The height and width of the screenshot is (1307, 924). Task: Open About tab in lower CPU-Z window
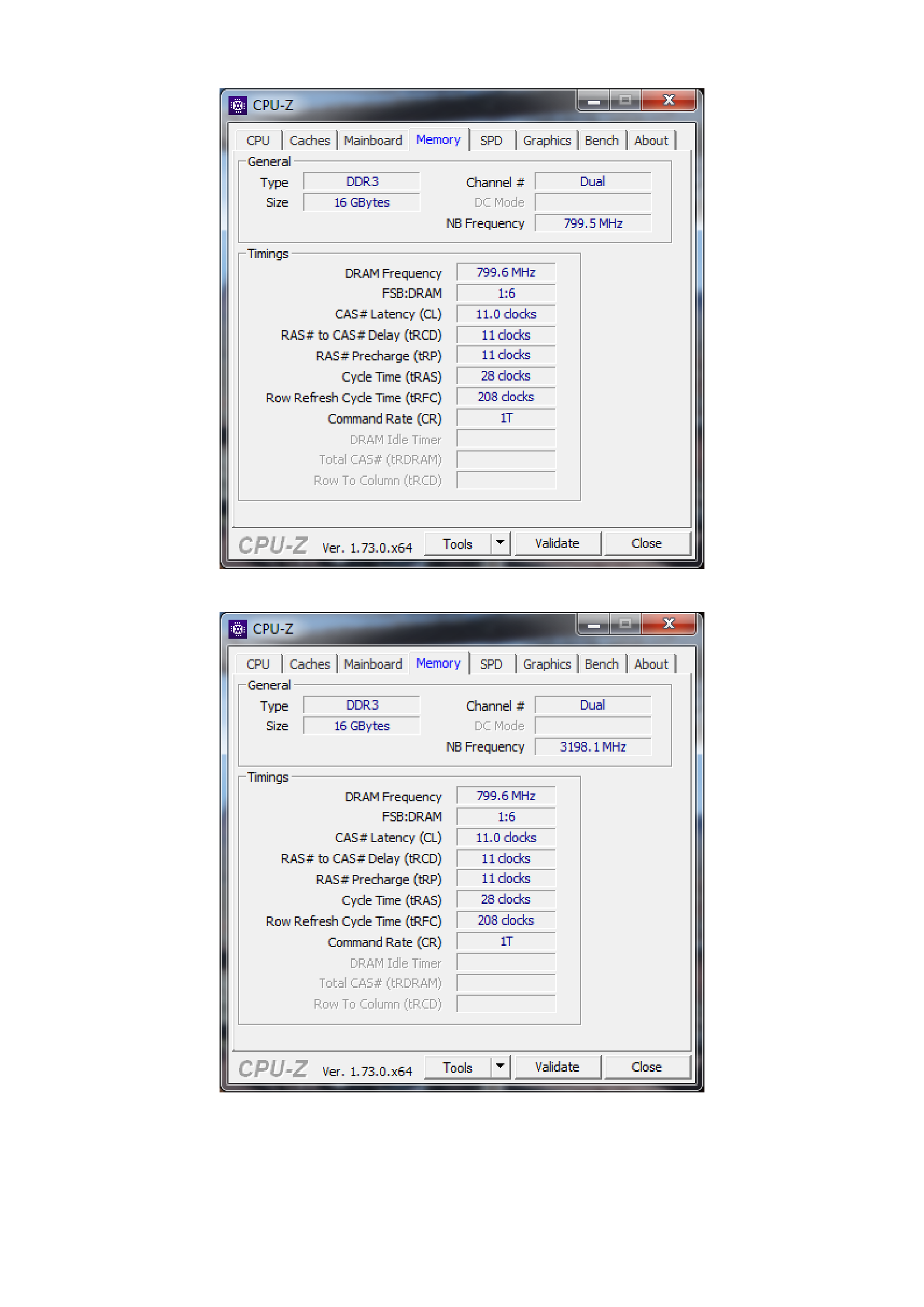651,664
